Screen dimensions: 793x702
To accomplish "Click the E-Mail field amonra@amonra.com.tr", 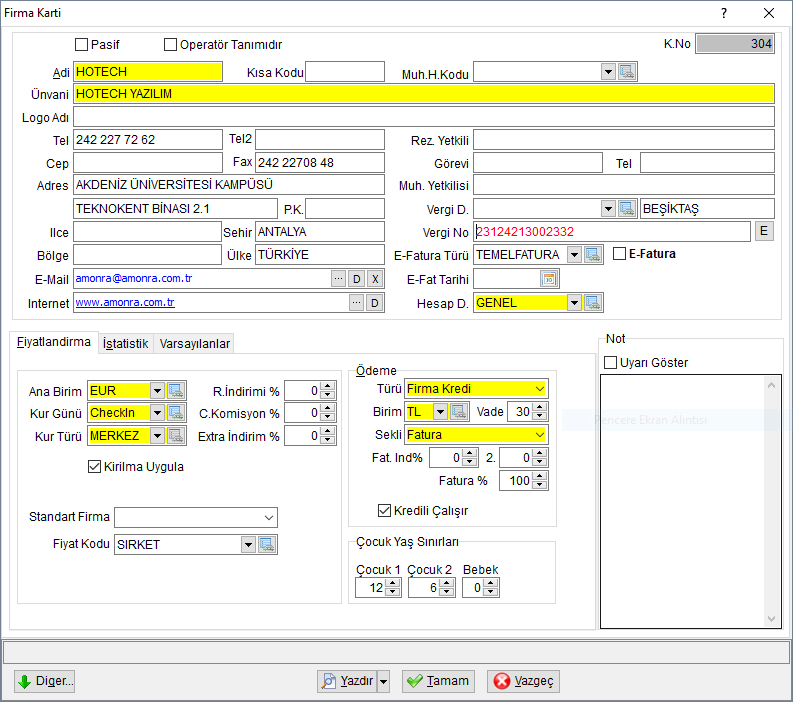I will (202, 279).
